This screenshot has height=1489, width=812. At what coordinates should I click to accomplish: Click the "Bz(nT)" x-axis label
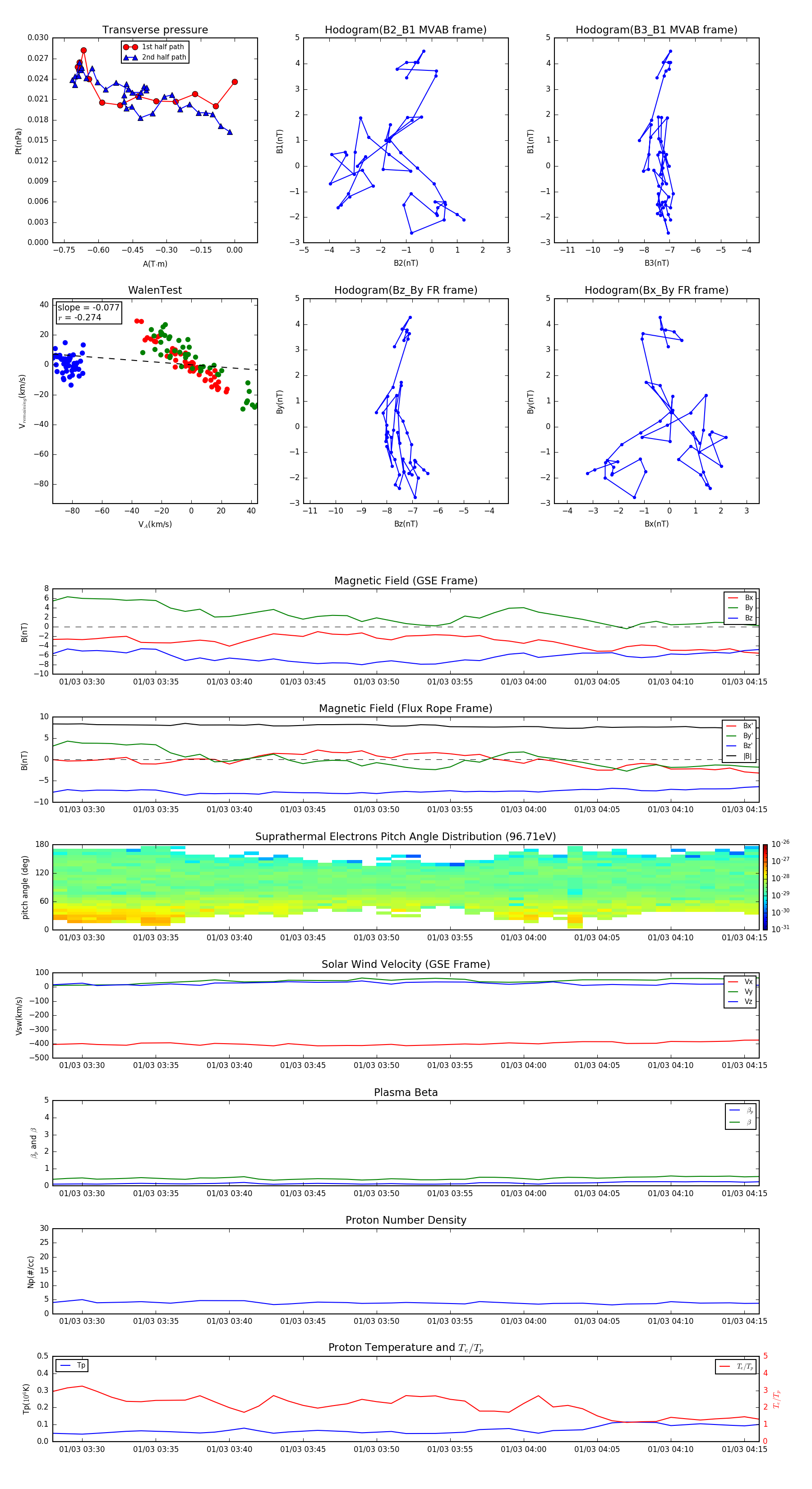click(x=406, y=524)
